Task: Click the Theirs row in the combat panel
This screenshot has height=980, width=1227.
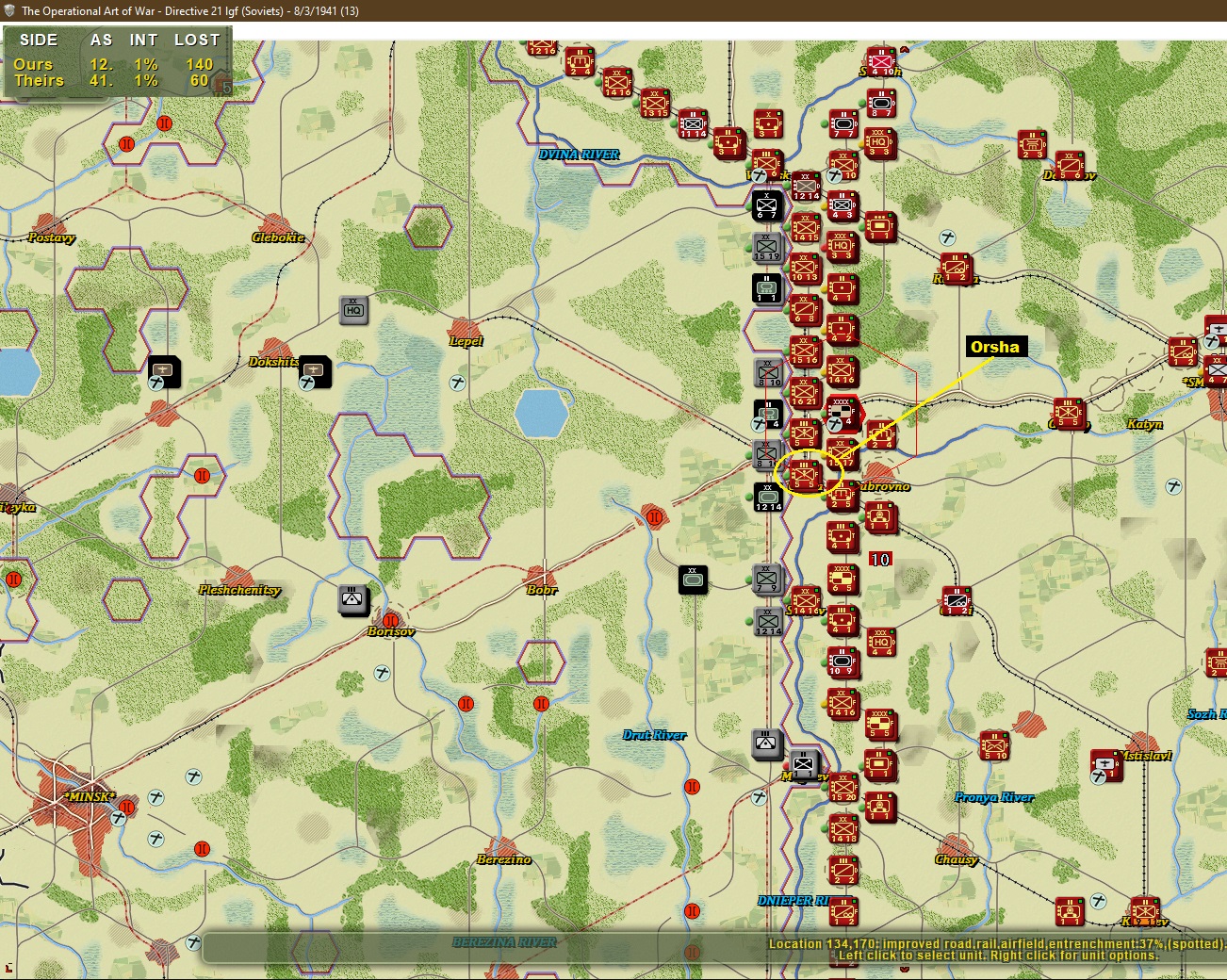Action: 114,81
